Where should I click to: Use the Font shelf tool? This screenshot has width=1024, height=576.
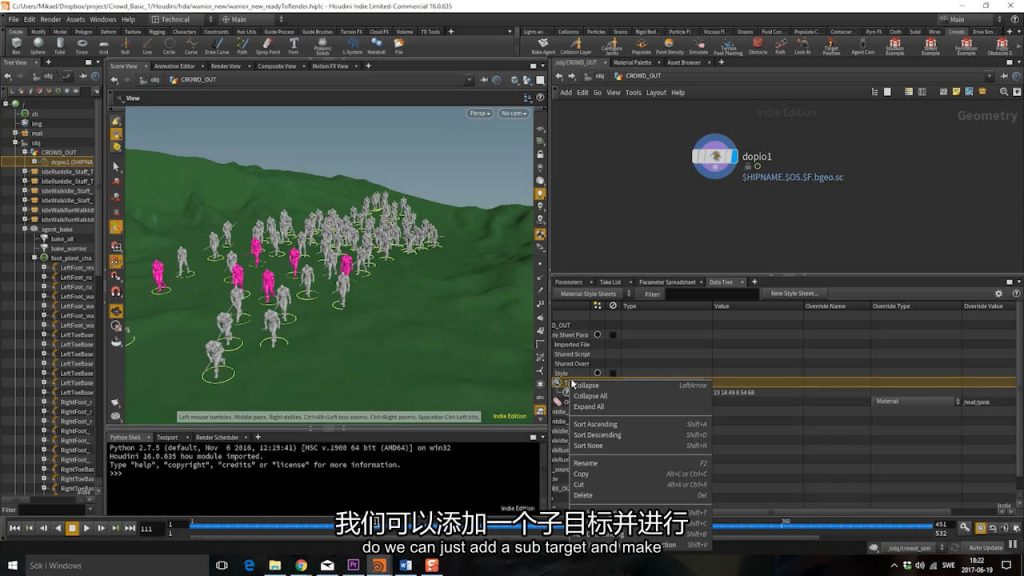tap(294, 45)
